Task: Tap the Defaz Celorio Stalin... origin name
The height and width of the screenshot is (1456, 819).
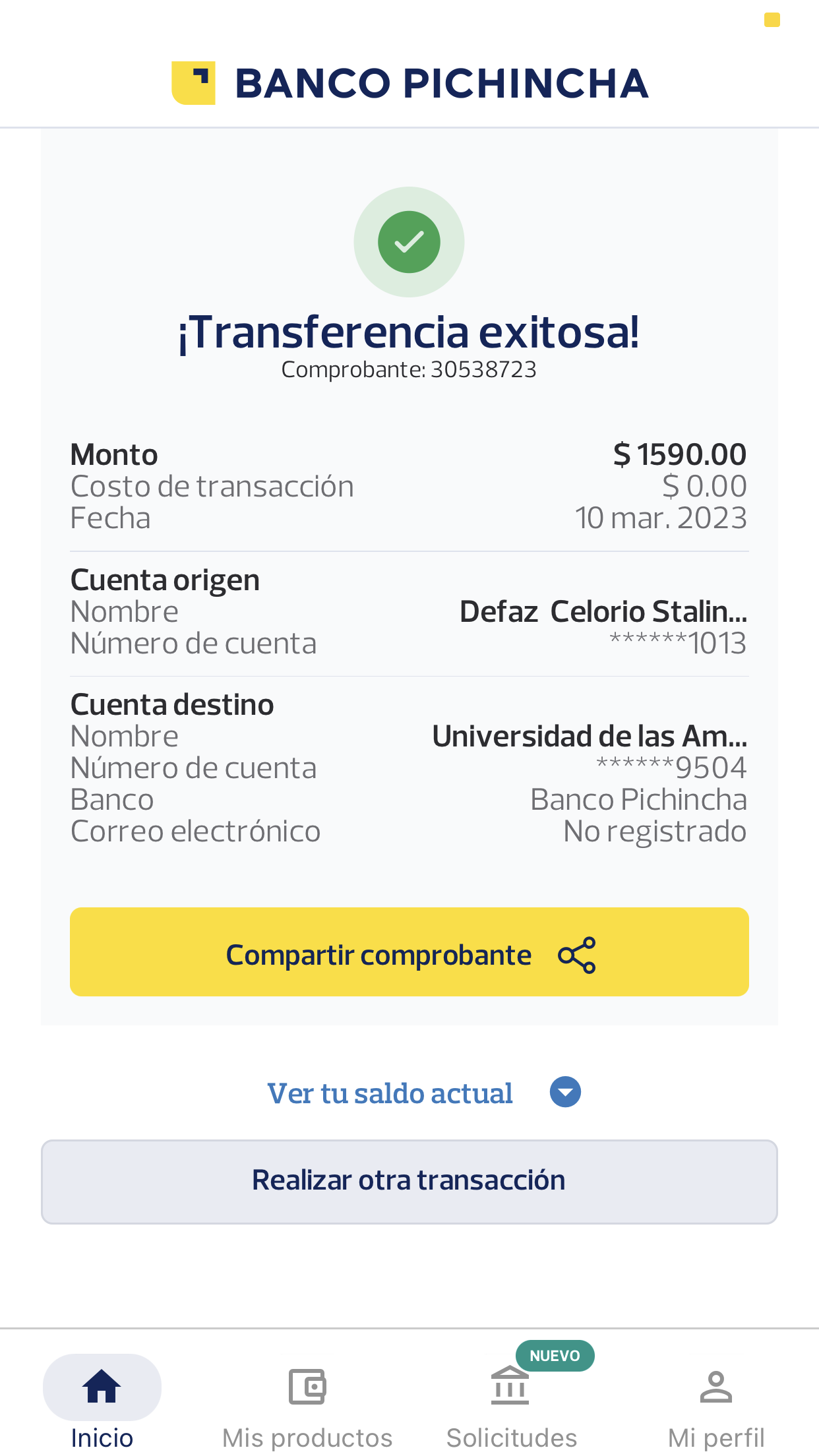Action: (x=603, y=612)
